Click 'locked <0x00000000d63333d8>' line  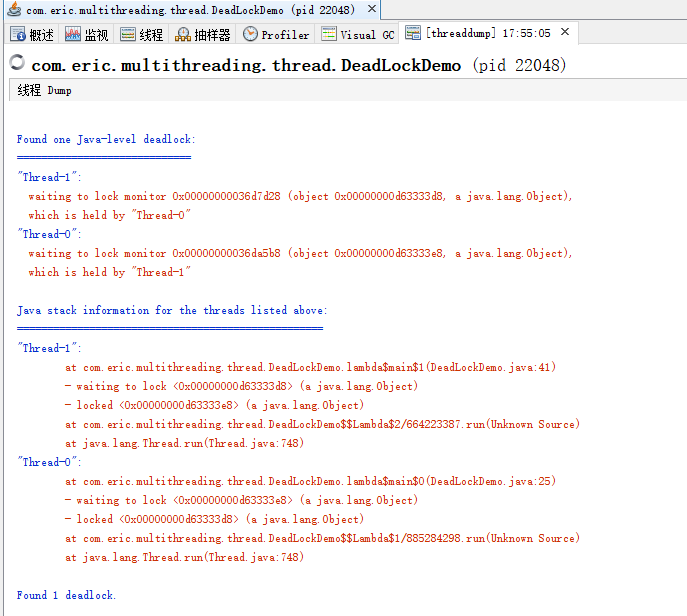point(215,519)
